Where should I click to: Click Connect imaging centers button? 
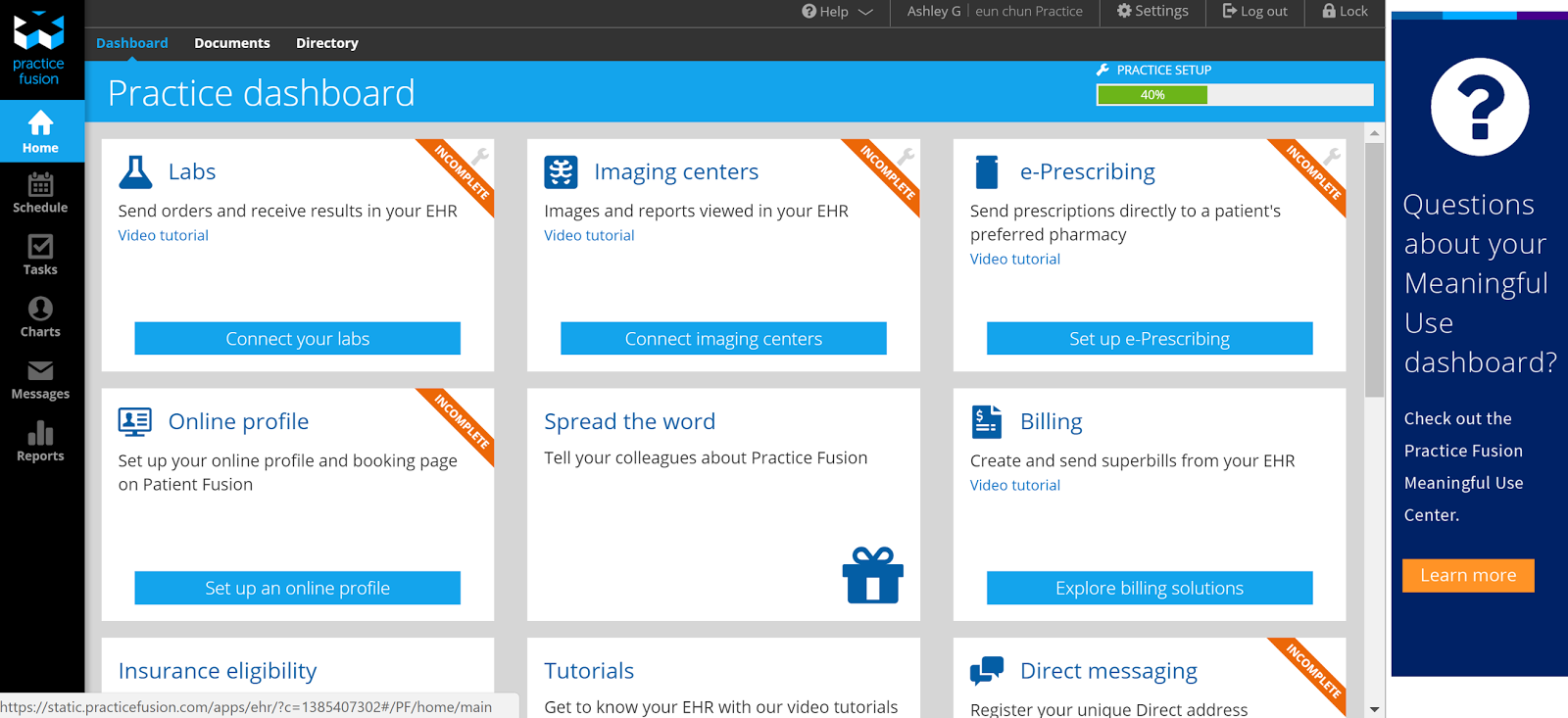pos(723,338)
